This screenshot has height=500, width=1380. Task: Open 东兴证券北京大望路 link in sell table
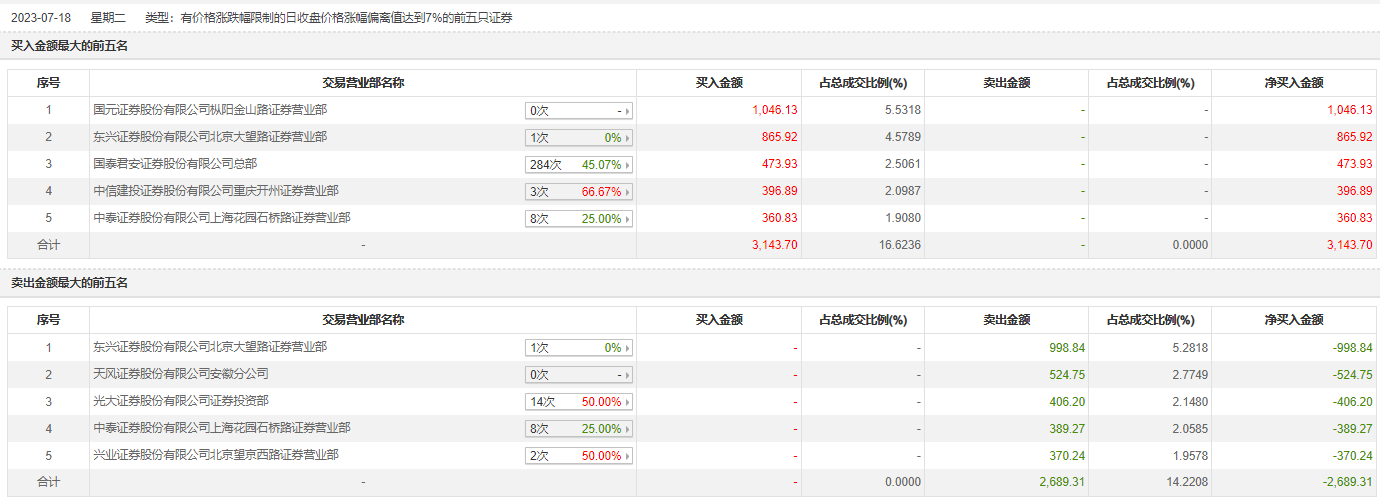[210, 347]
